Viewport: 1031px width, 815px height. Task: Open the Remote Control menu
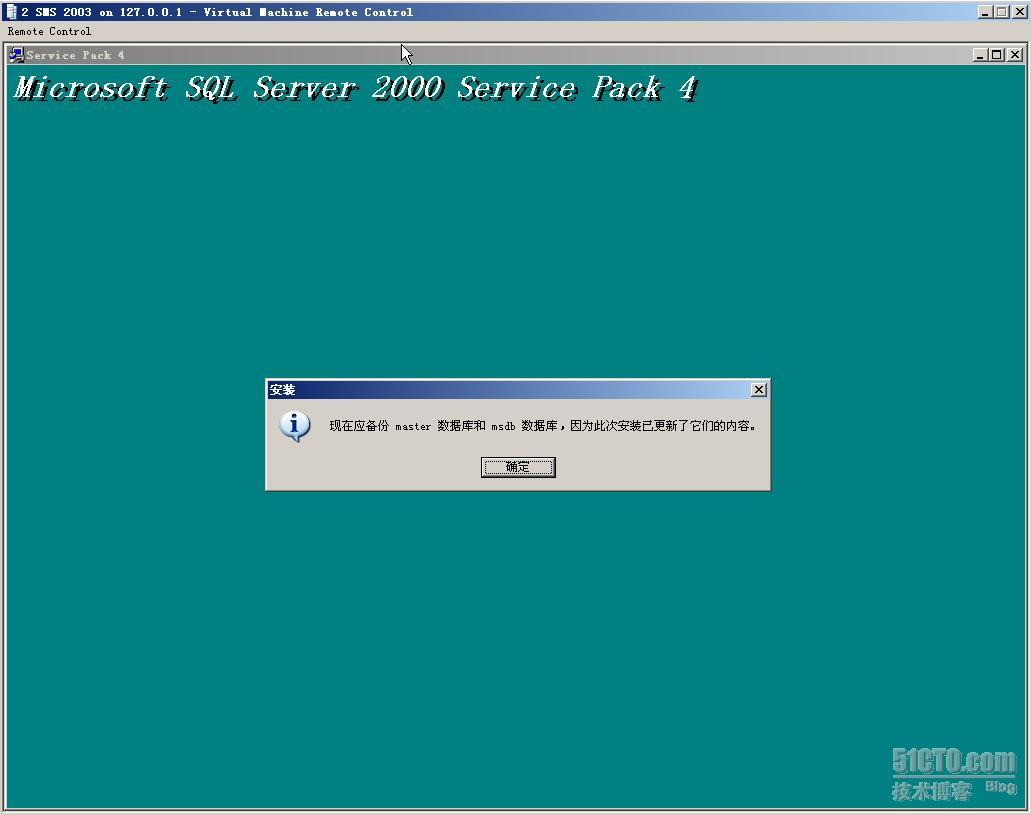pyautogui.click(x=49, y=31)
